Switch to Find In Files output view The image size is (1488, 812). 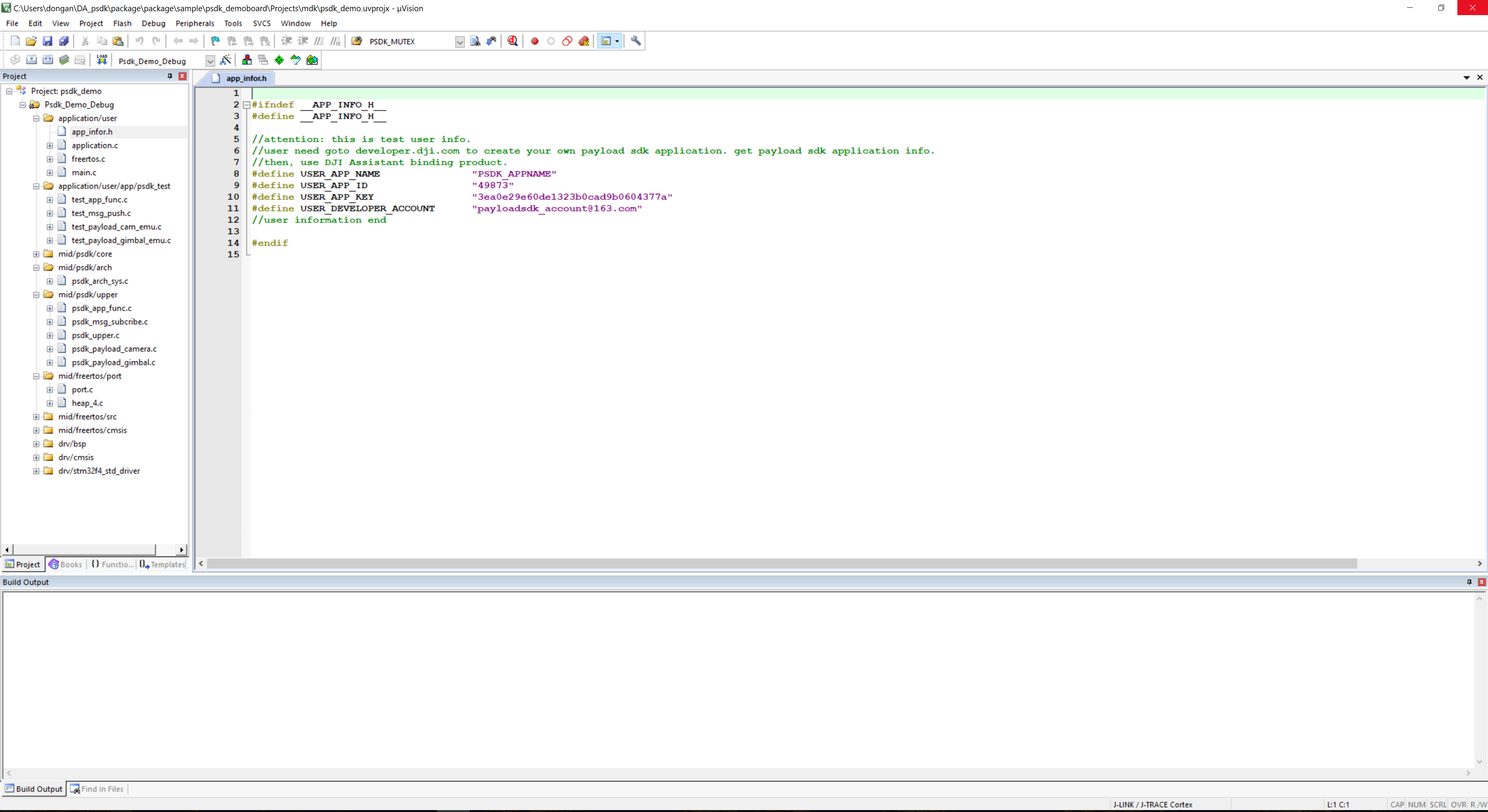click(x=97, y=789)
